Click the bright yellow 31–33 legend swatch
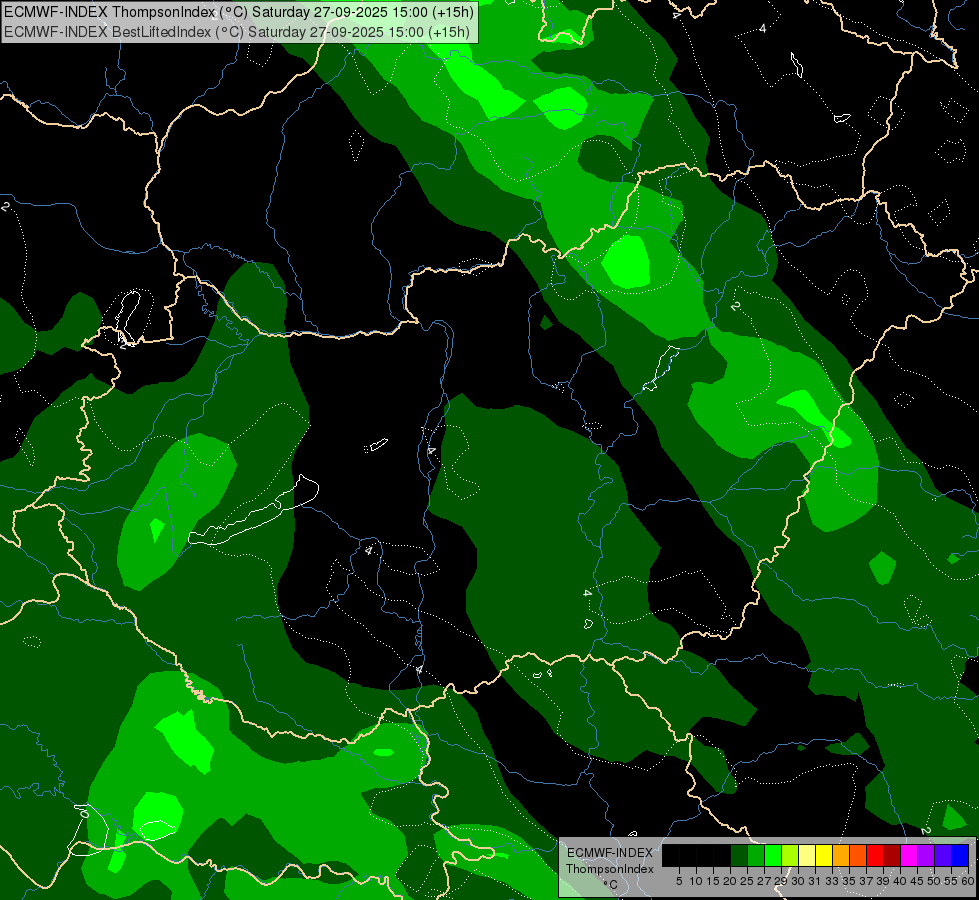This screenshot has height=900, width=979. (x=824, y=855)
